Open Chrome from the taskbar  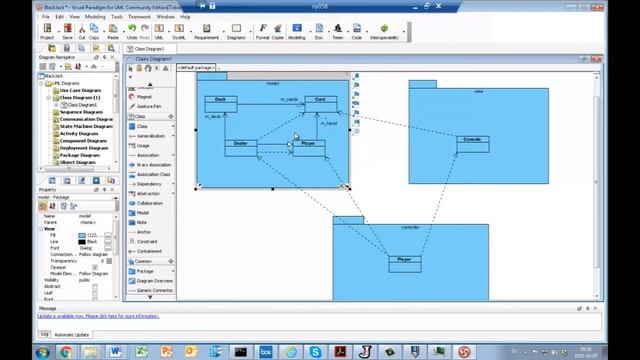coord(67,352)
